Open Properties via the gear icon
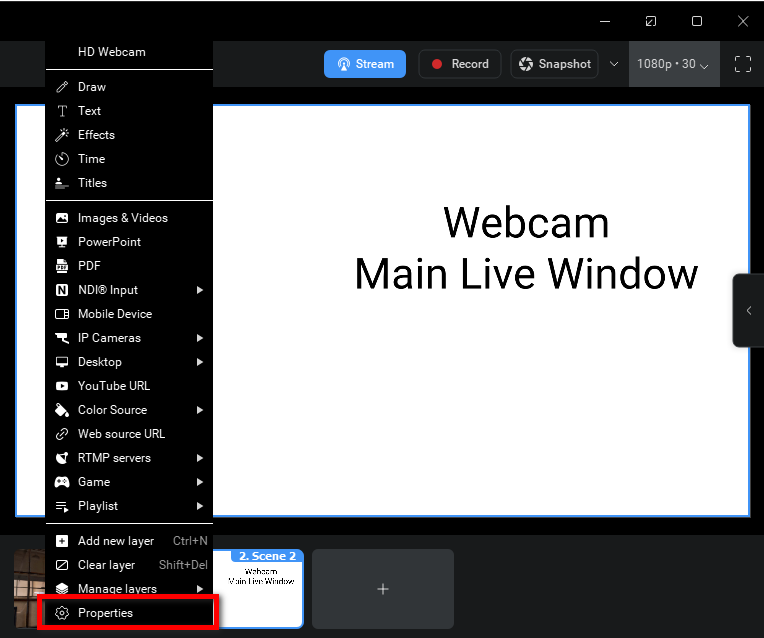This screenshot has height=638, width=764. (62, 613)
